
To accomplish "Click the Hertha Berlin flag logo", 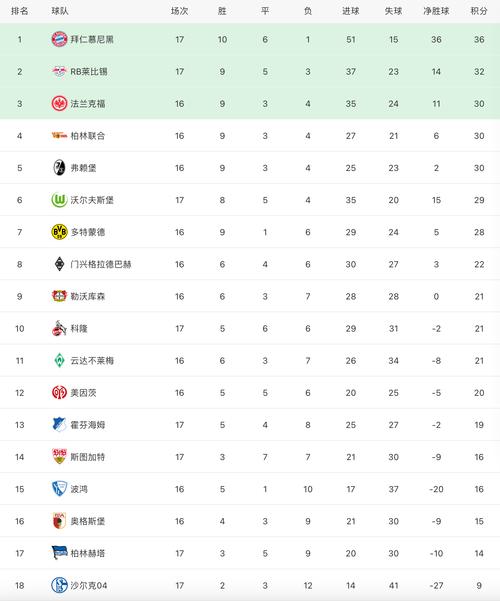I will coord(59,553).
